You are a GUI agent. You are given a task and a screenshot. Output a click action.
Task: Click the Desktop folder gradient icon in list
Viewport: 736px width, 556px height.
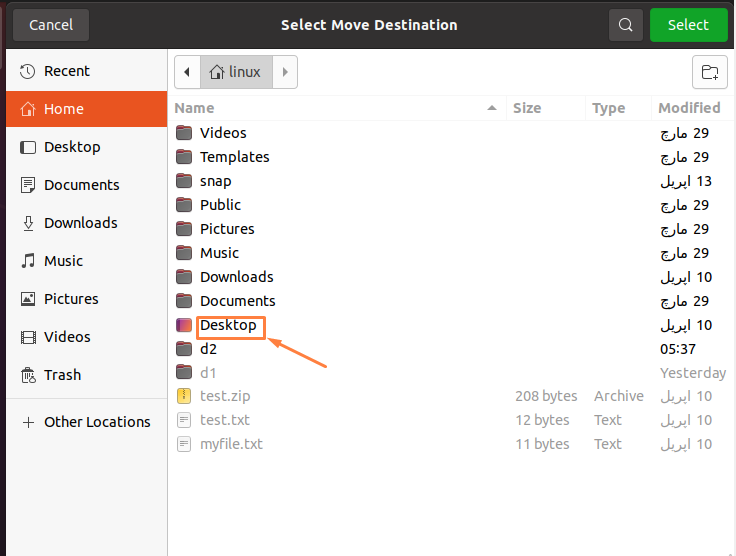(184, 325)
